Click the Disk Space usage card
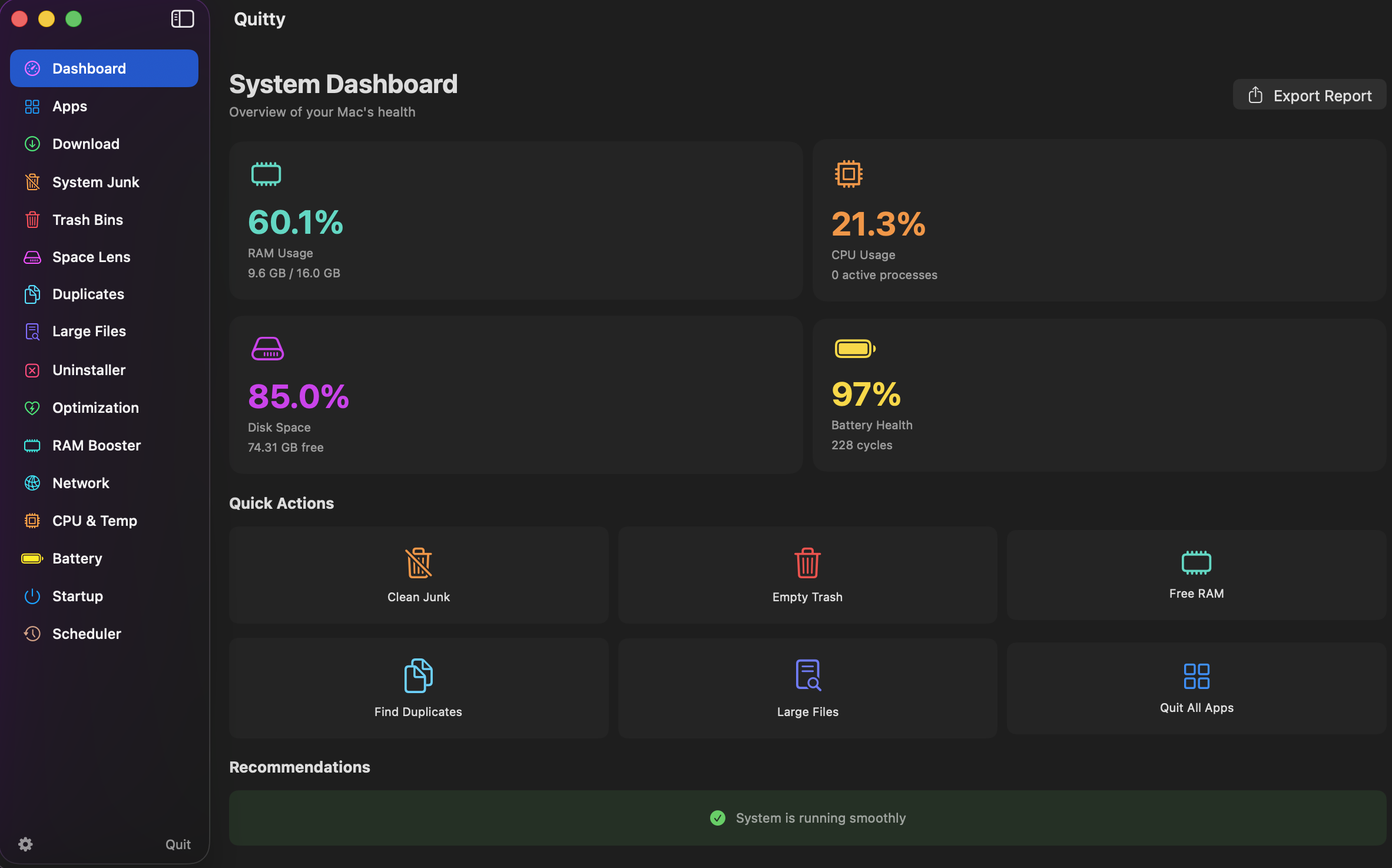 click(515, 394)
